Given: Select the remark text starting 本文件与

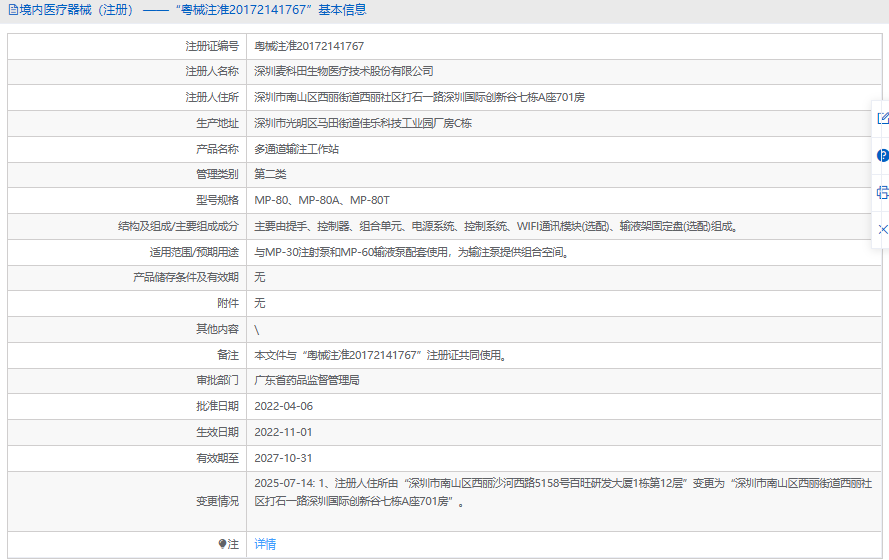Looking at the screenshot, I should coord(380,355).
